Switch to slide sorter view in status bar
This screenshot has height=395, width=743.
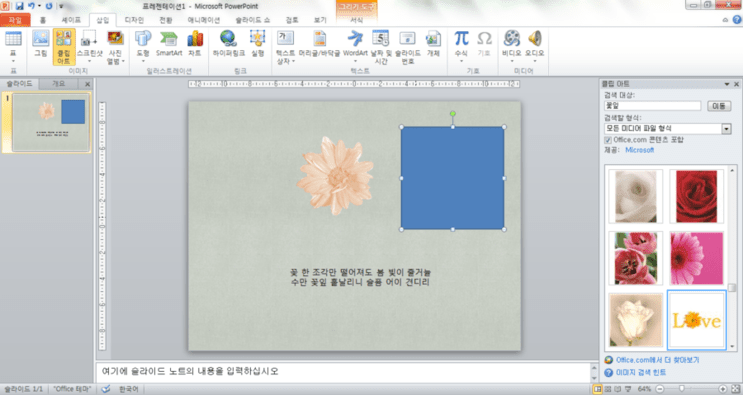tap(608, 389)
